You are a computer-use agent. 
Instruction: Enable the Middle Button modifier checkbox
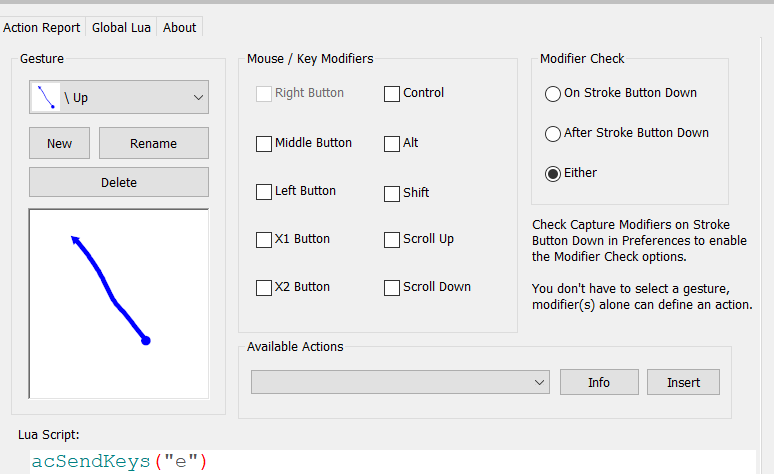click(264, 143)
